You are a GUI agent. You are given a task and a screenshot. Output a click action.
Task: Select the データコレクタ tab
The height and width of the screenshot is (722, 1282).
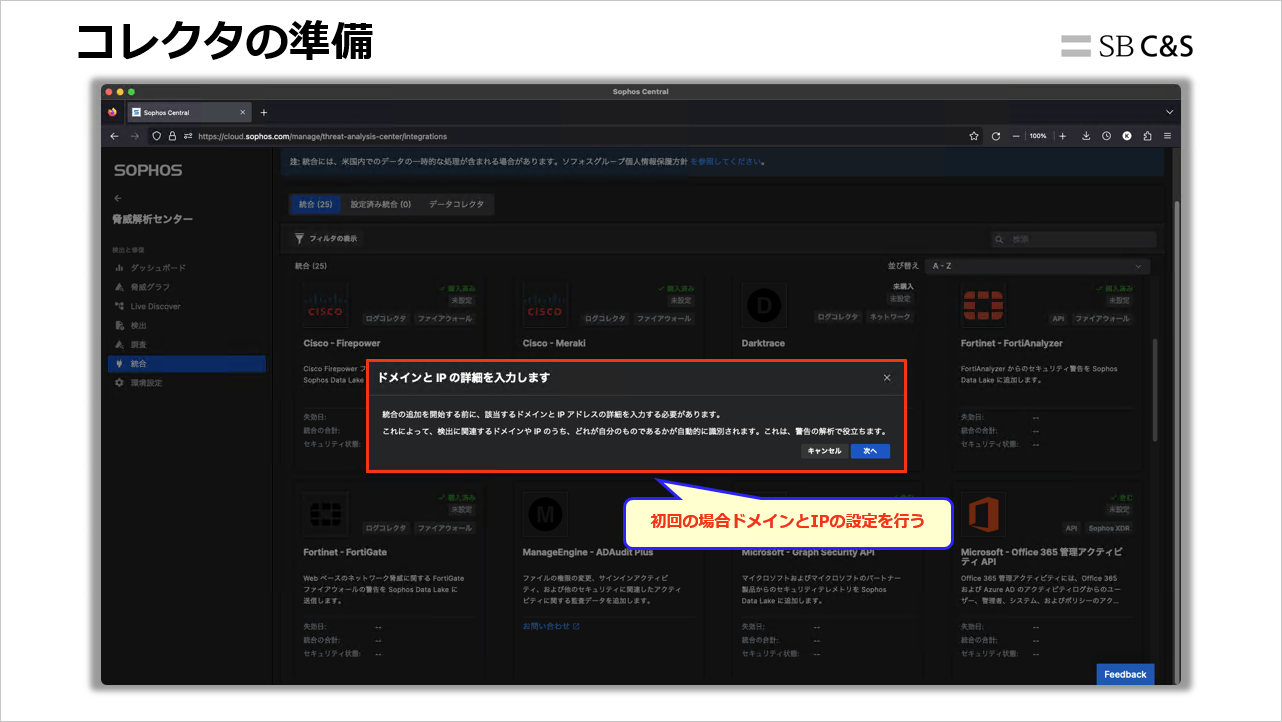point(456,204)
